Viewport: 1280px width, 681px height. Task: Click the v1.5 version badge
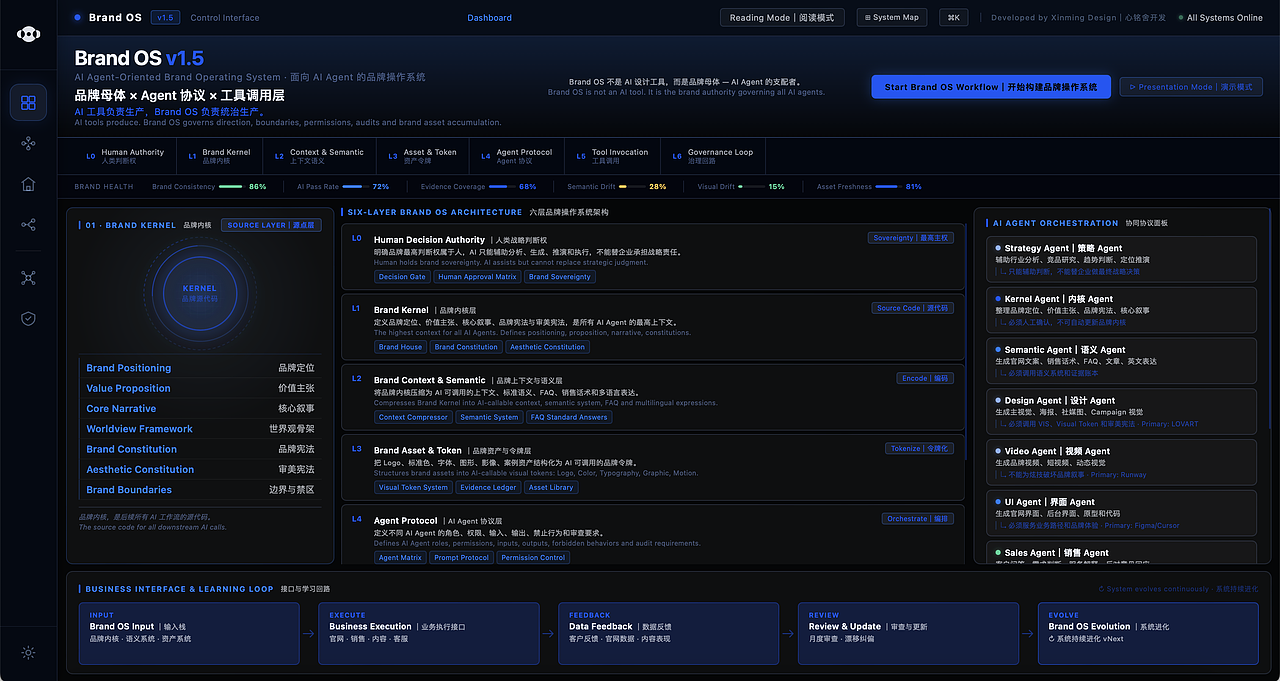click(x=165, y=17)
